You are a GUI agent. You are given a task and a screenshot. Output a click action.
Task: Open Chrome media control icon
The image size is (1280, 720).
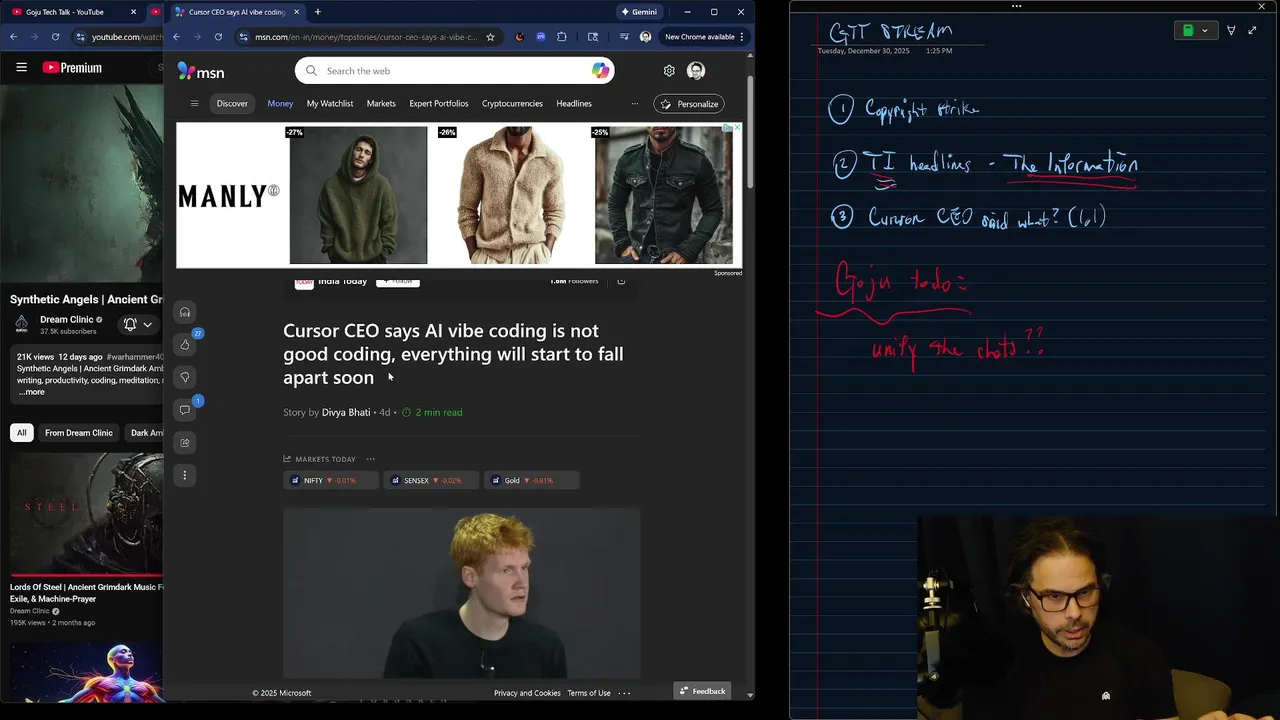click(x=624, y=37)
